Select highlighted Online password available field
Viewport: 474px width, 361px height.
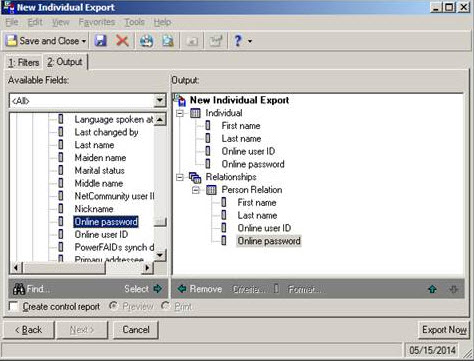106,222
